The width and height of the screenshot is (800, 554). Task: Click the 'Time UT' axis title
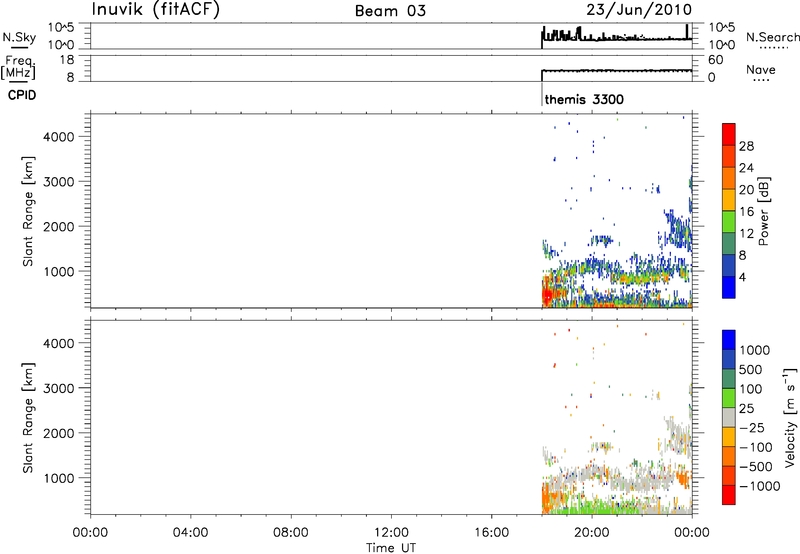391,548
